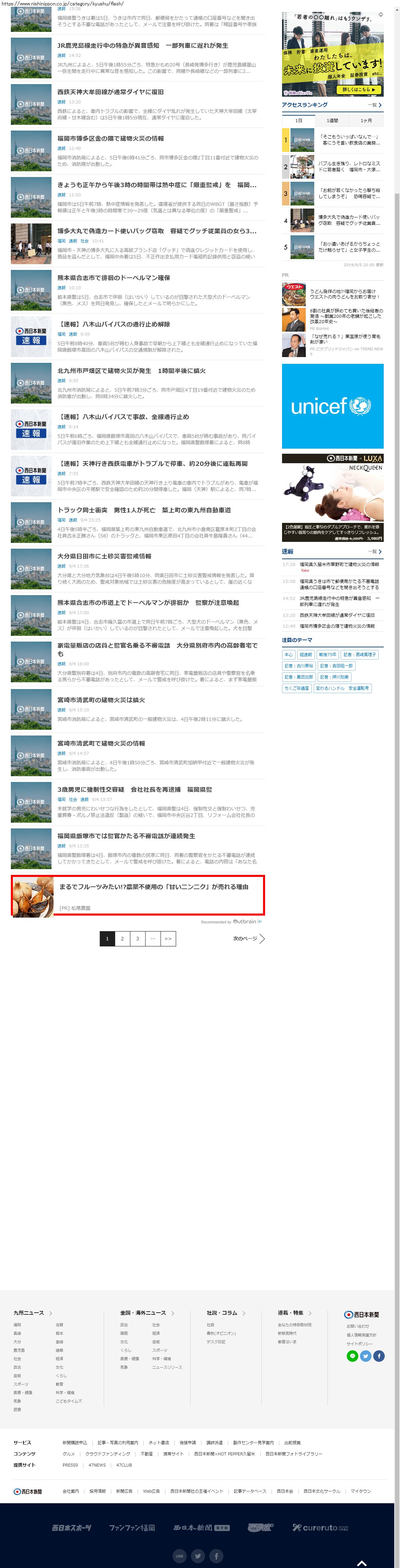400x1568 pixels.
Task: Click the dark blue Facebook circle icon
Action: 379,1356
